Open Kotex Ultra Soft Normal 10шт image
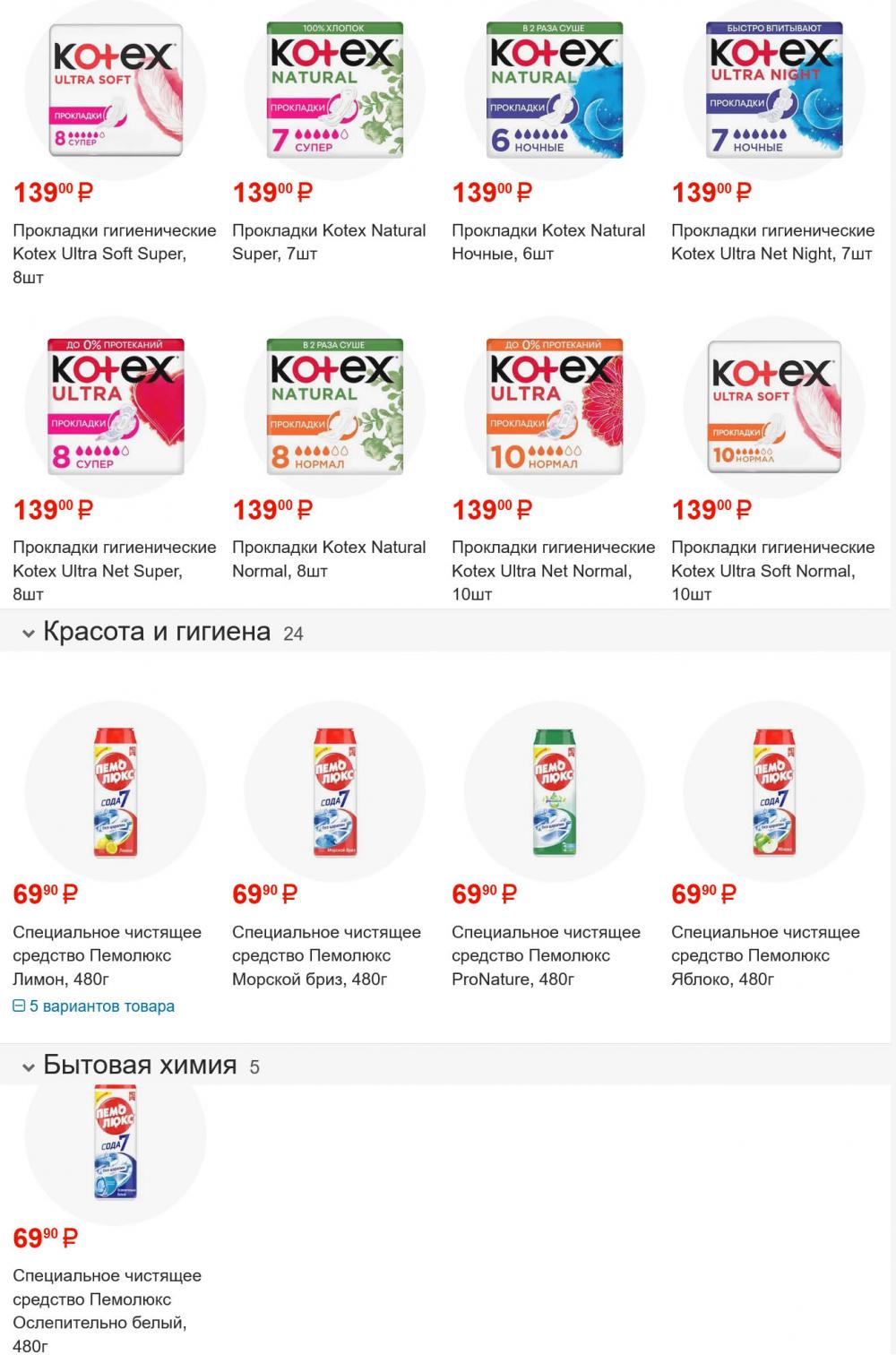The width and height of the screenshot is (896, 1355). point(774,407)
